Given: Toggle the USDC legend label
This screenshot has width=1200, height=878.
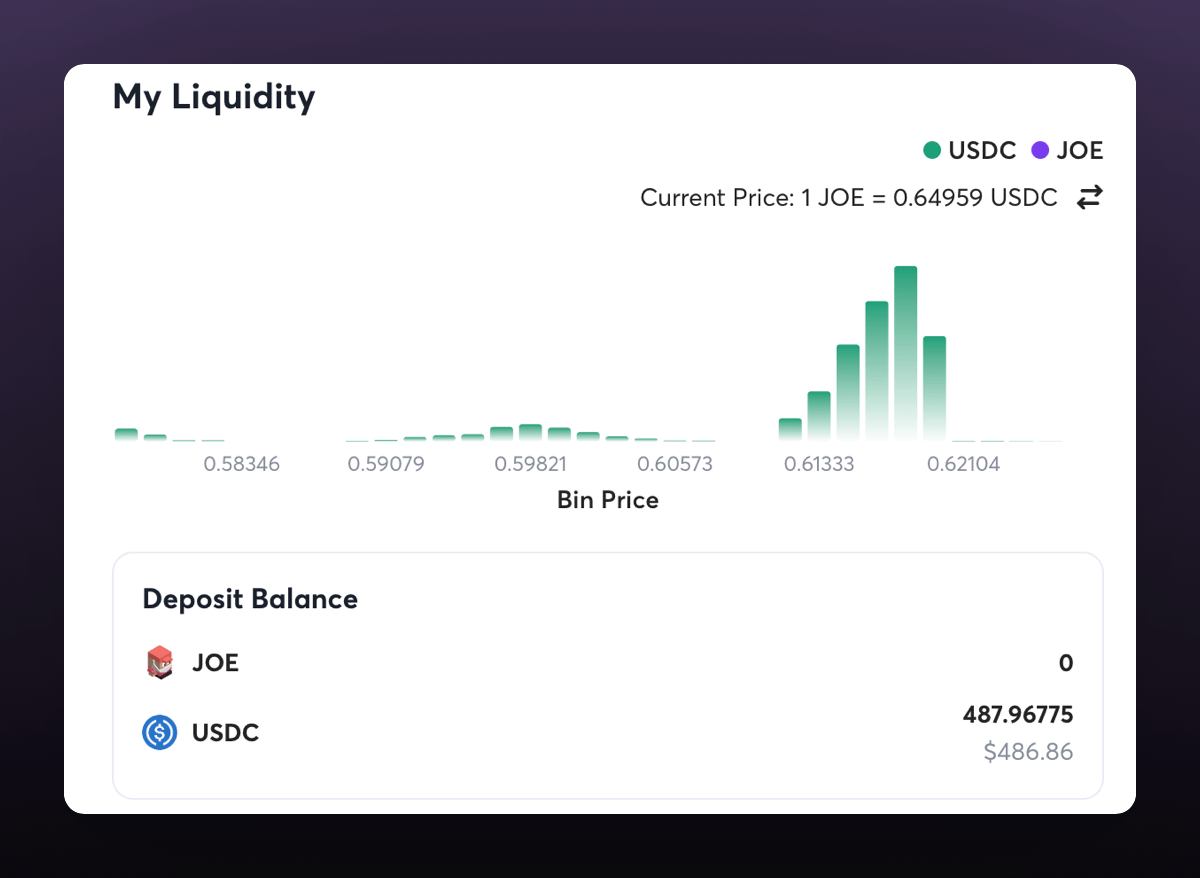Looking at the screenshot, I should 982,151.
